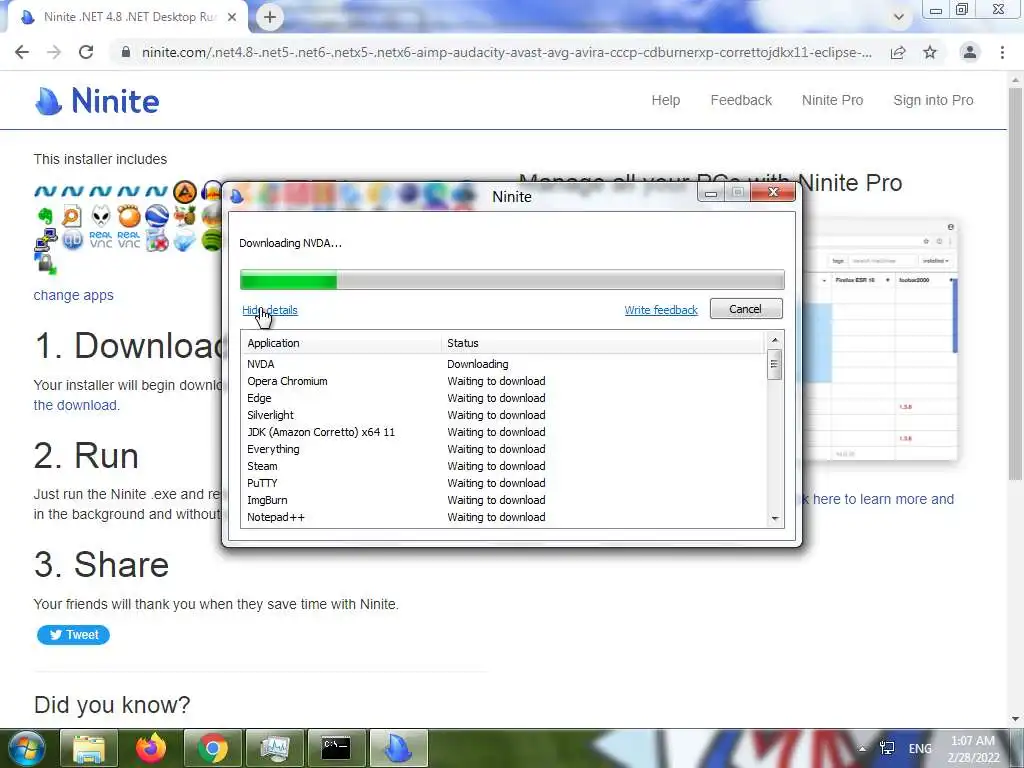Click Sign into Pro
Image resolution: width=1024 pixels, height=768 pixels.
(933, 100)
